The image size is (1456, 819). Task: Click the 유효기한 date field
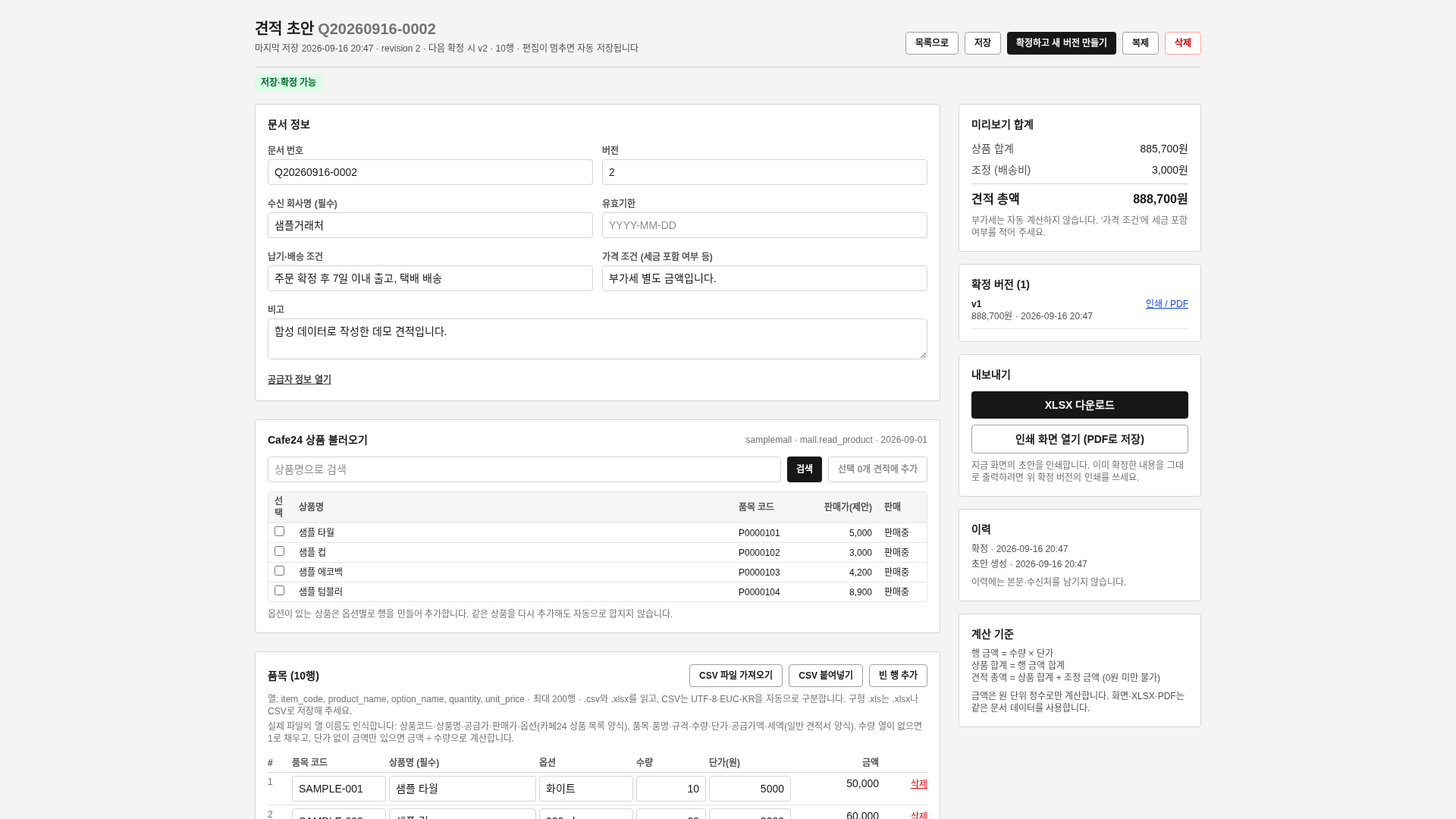(x=764, y=225)
